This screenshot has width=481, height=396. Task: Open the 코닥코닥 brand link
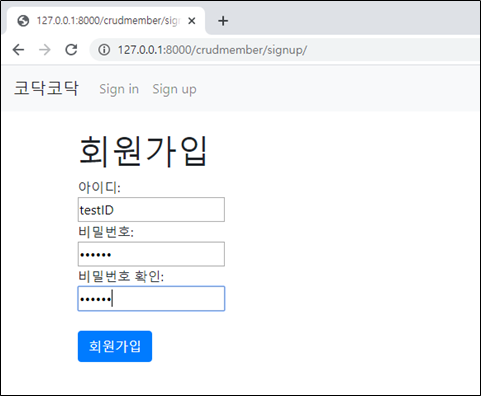click(x=46, y=89)
